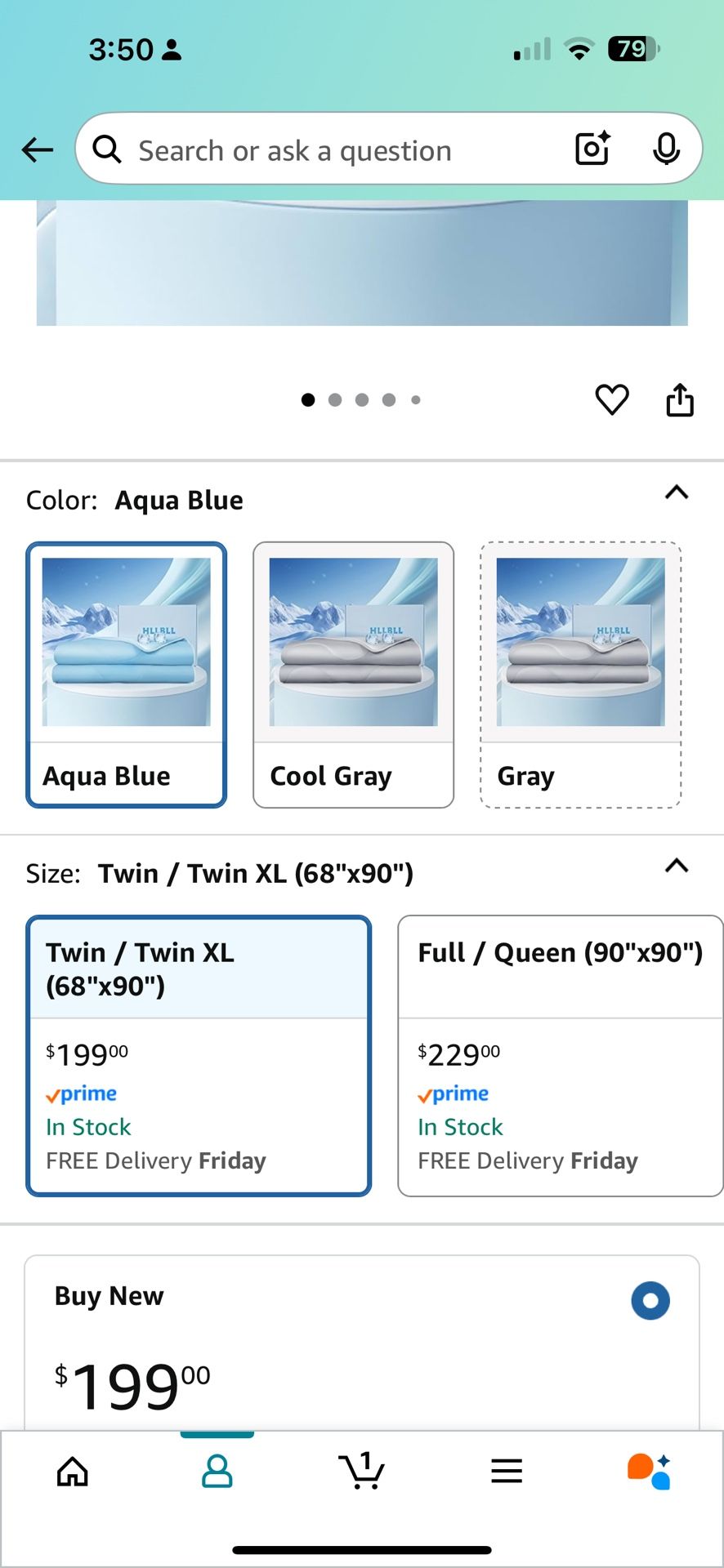Open the shopping cart icon
The image size is (724, 1568).
pos(362,1471)
